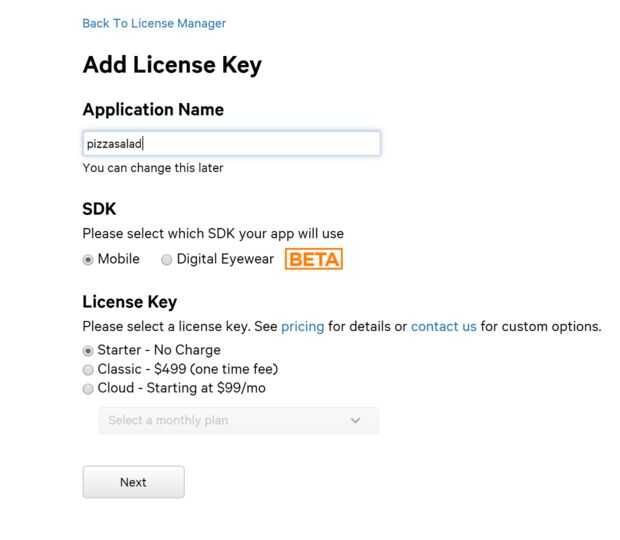
Task: Choose the Classic - $499 license option
Action: pyautogui.click(x=89, y=369)
